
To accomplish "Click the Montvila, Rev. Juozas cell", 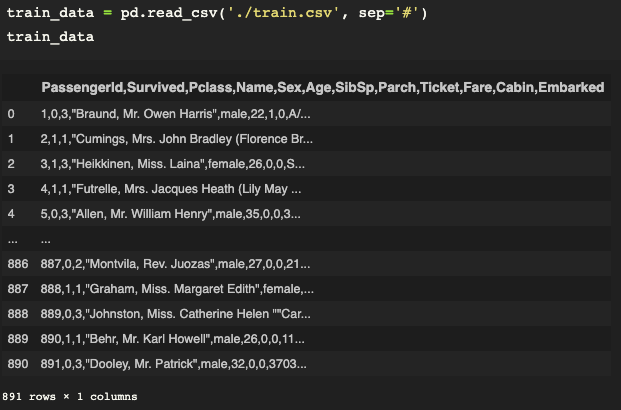I will [x=175, y=264].
